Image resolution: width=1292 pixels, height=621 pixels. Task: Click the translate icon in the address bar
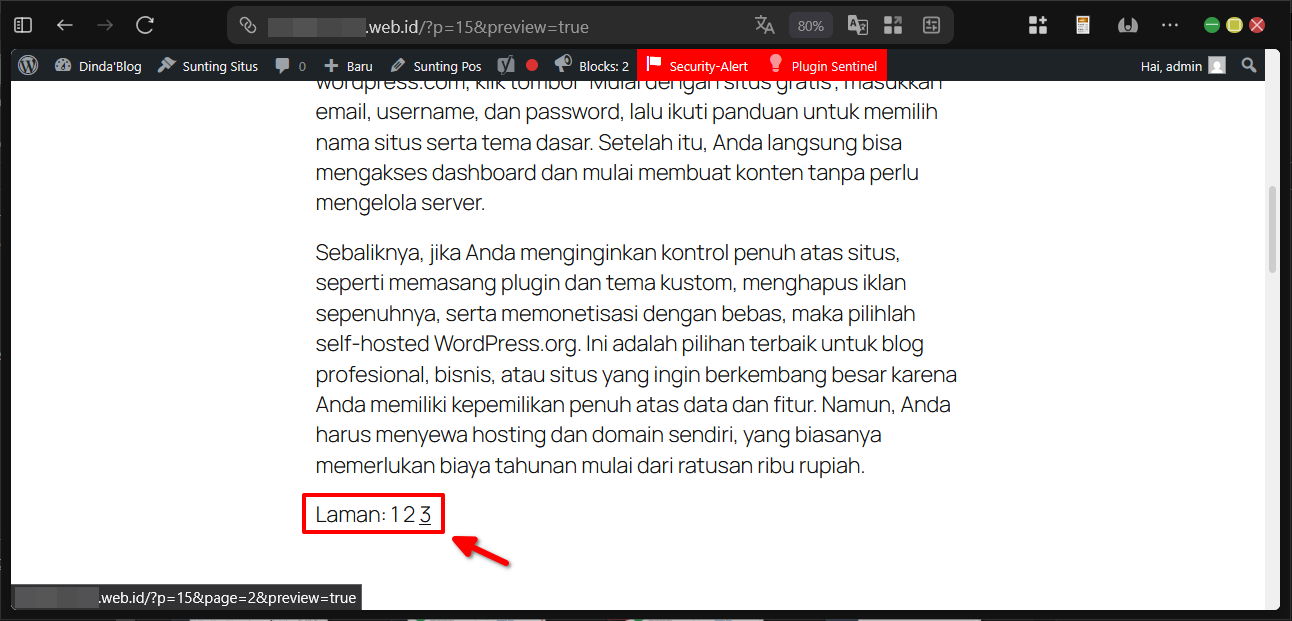click(764, 25)
